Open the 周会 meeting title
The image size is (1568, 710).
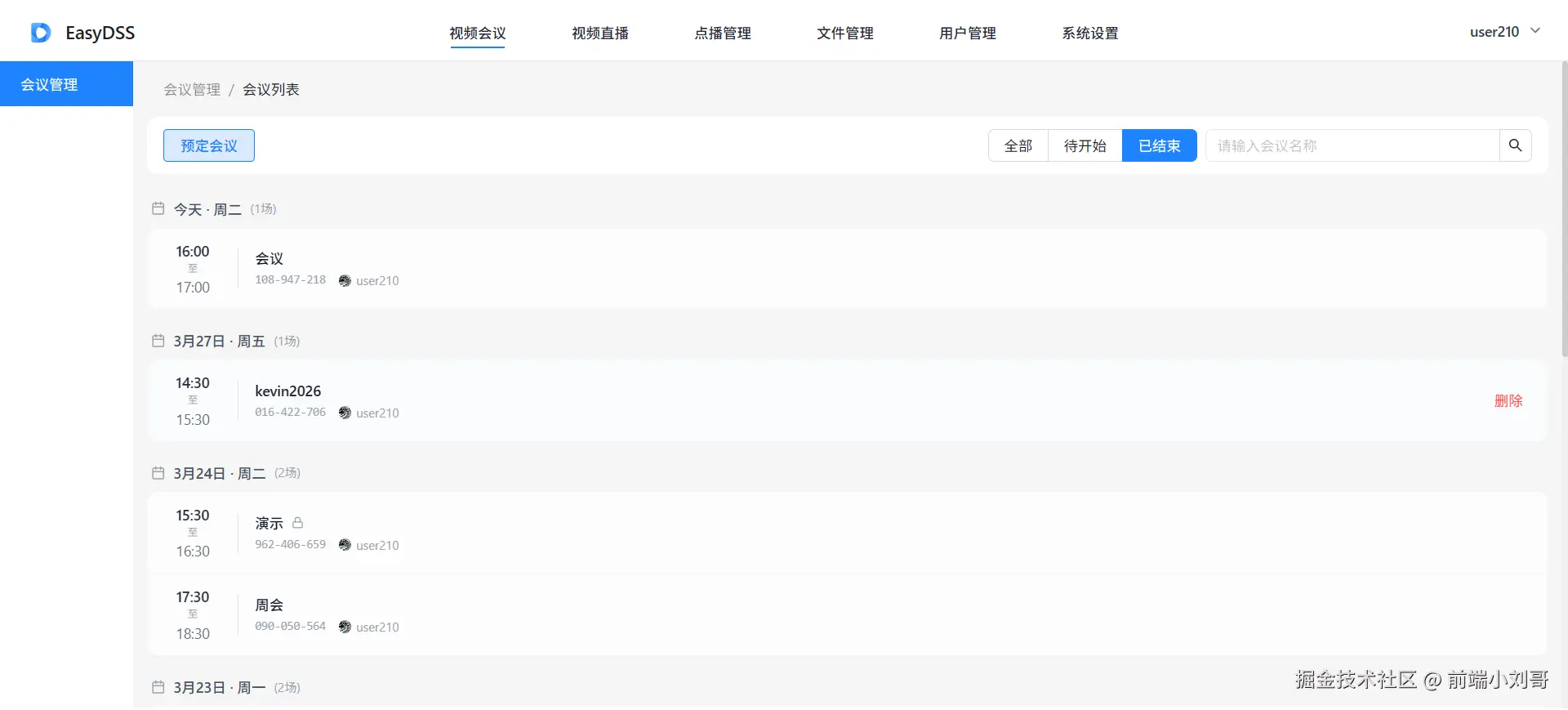[269, 605]
